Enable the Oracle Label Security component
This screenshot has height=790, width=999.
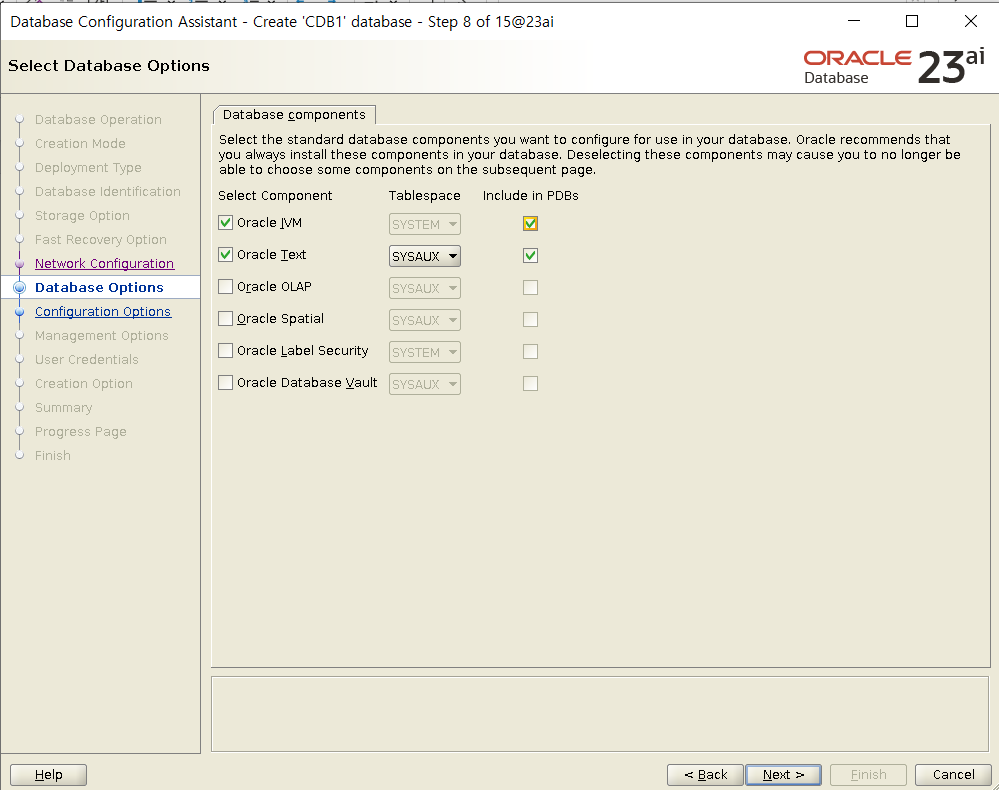point(225,350)
